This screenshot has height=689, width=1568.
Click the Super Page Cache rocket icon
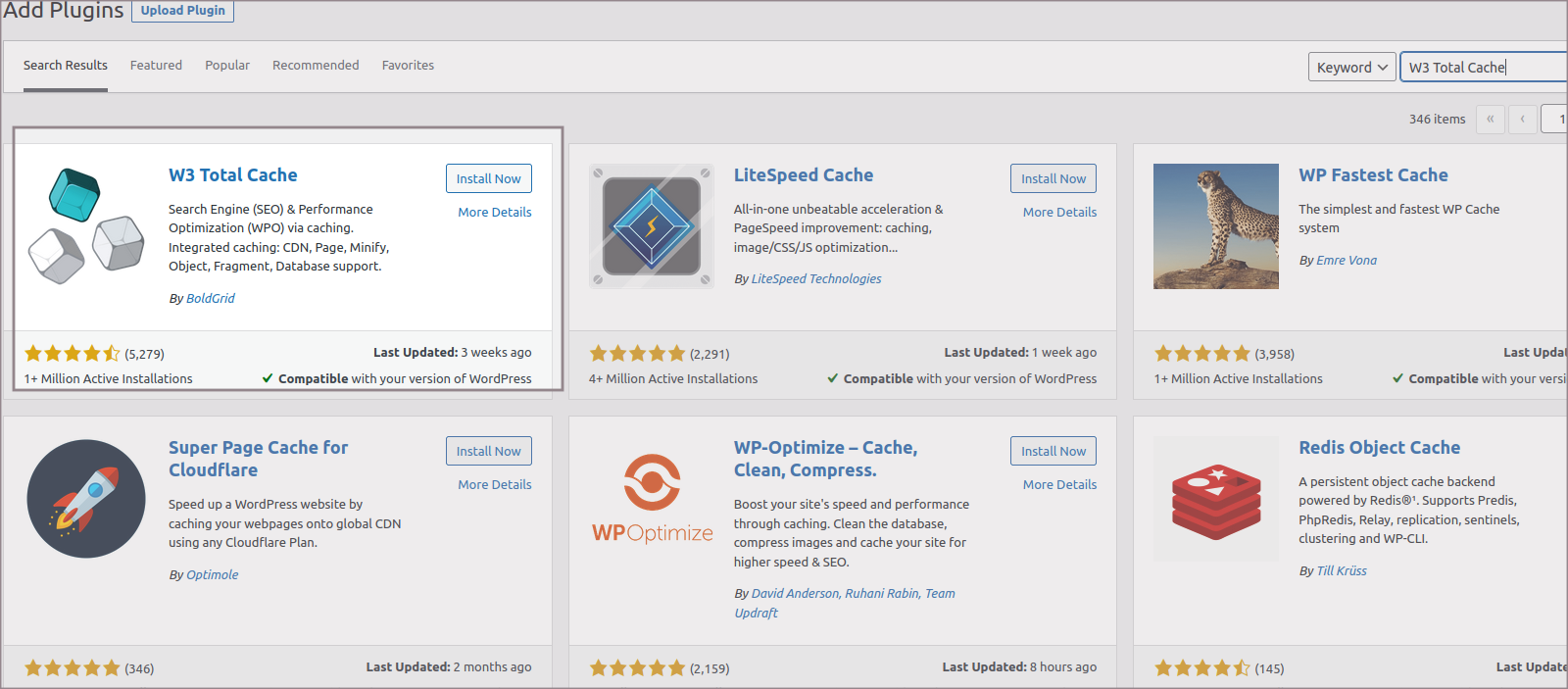point(86,499)
